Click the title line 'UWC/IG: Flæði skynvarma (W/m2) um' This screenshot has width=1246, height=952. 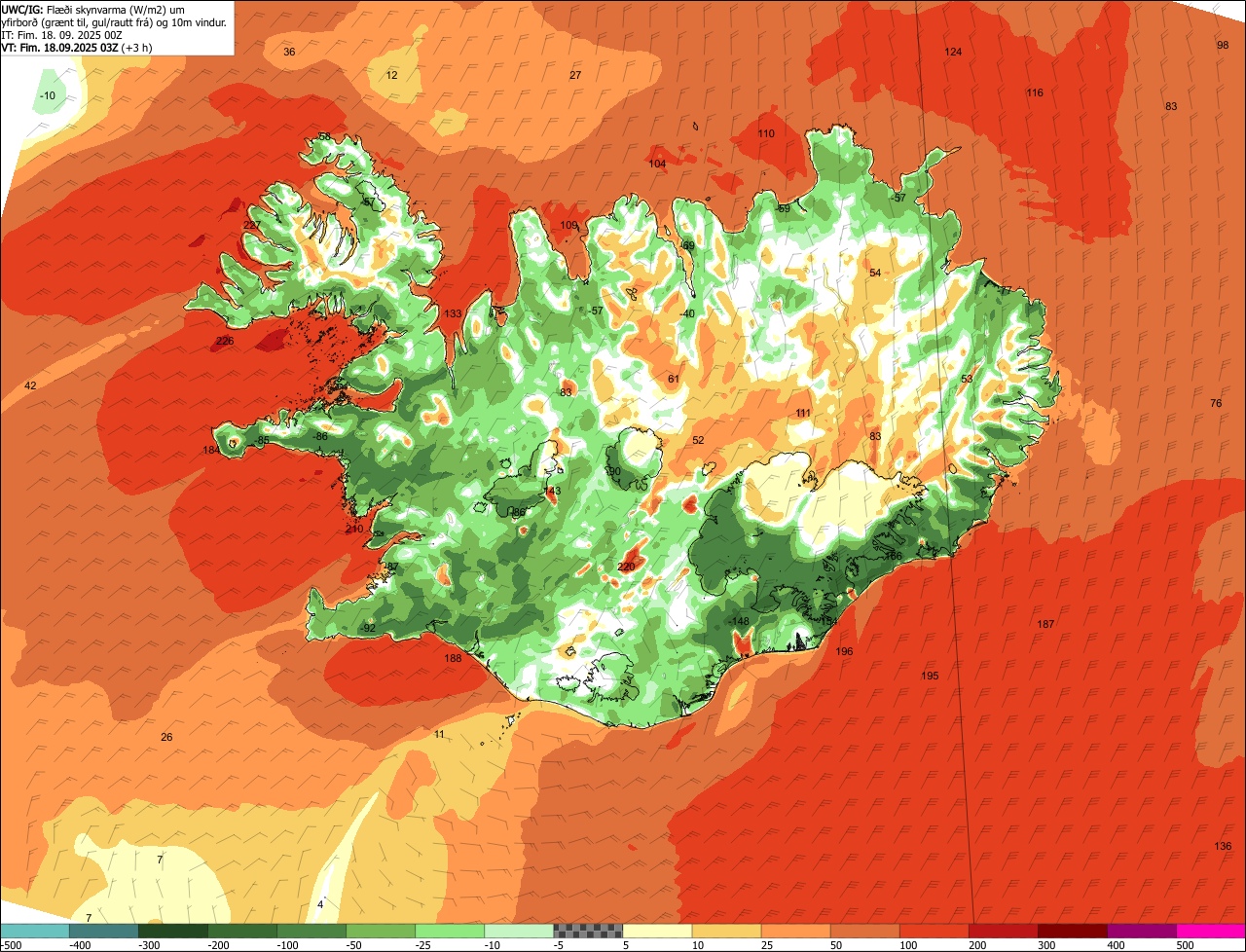93,9
